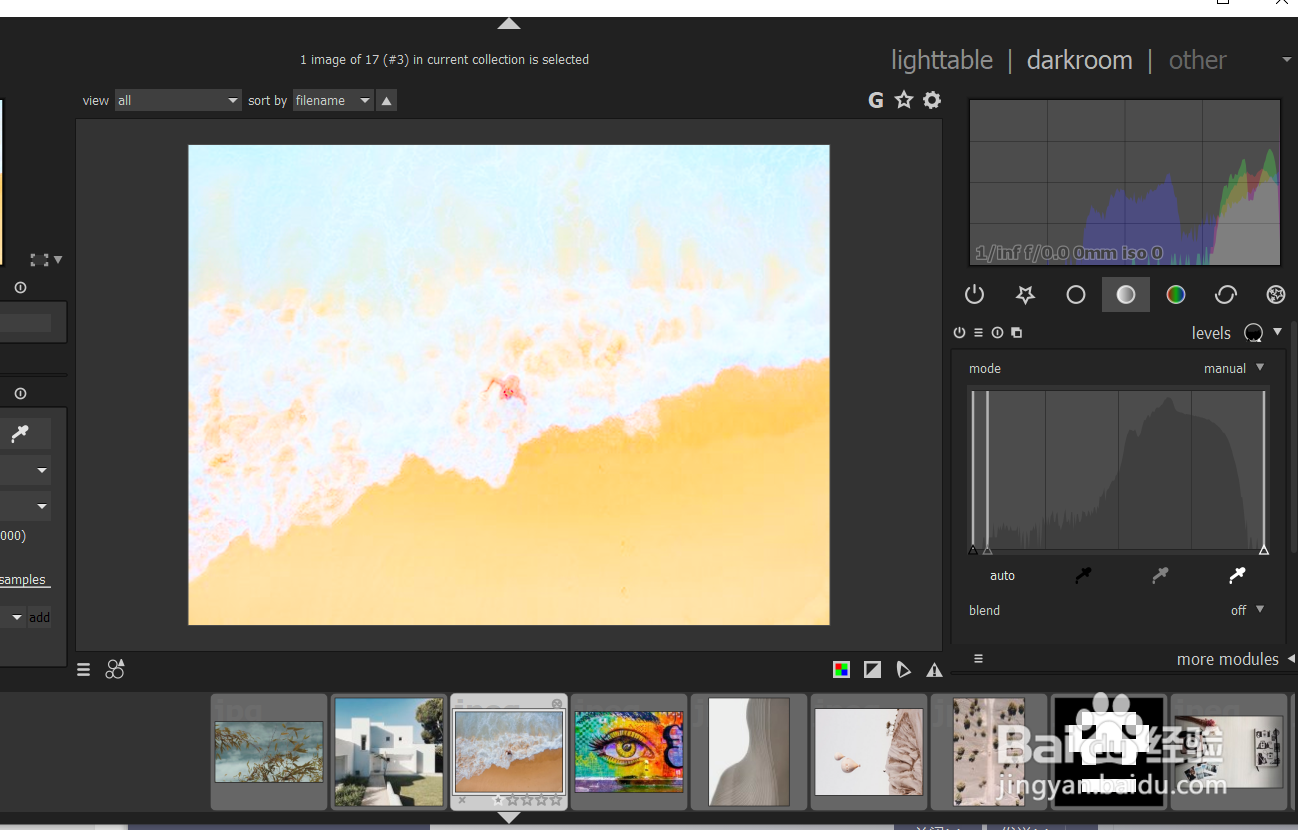Select the levels white point handle
Viewport: 1298px width, 830px height.
(1264, 550)
